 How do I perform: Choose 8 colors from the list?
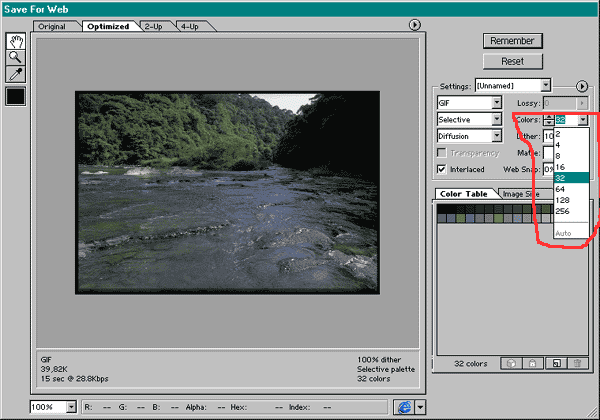(571, 156)
